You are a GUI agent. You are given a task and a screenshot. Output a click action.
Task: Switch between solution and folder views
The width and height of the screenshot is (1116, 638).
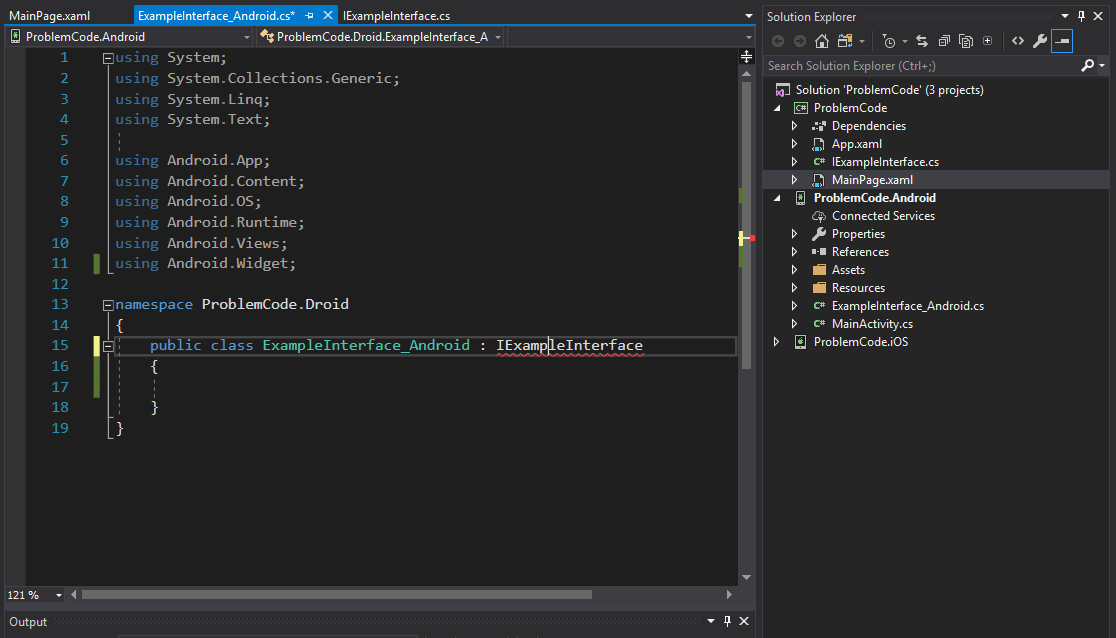845,41
